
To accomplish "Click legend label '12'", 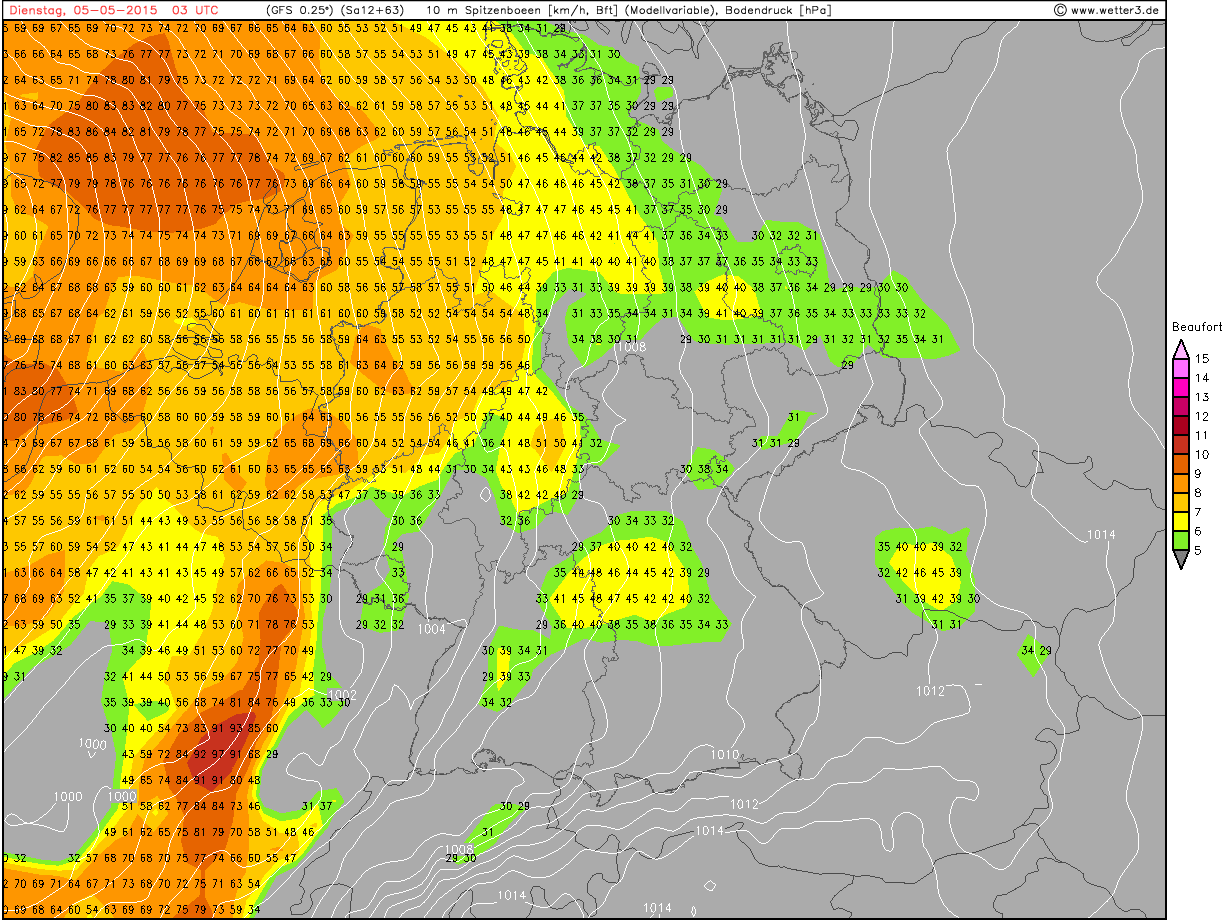I will coord(1203,416).
